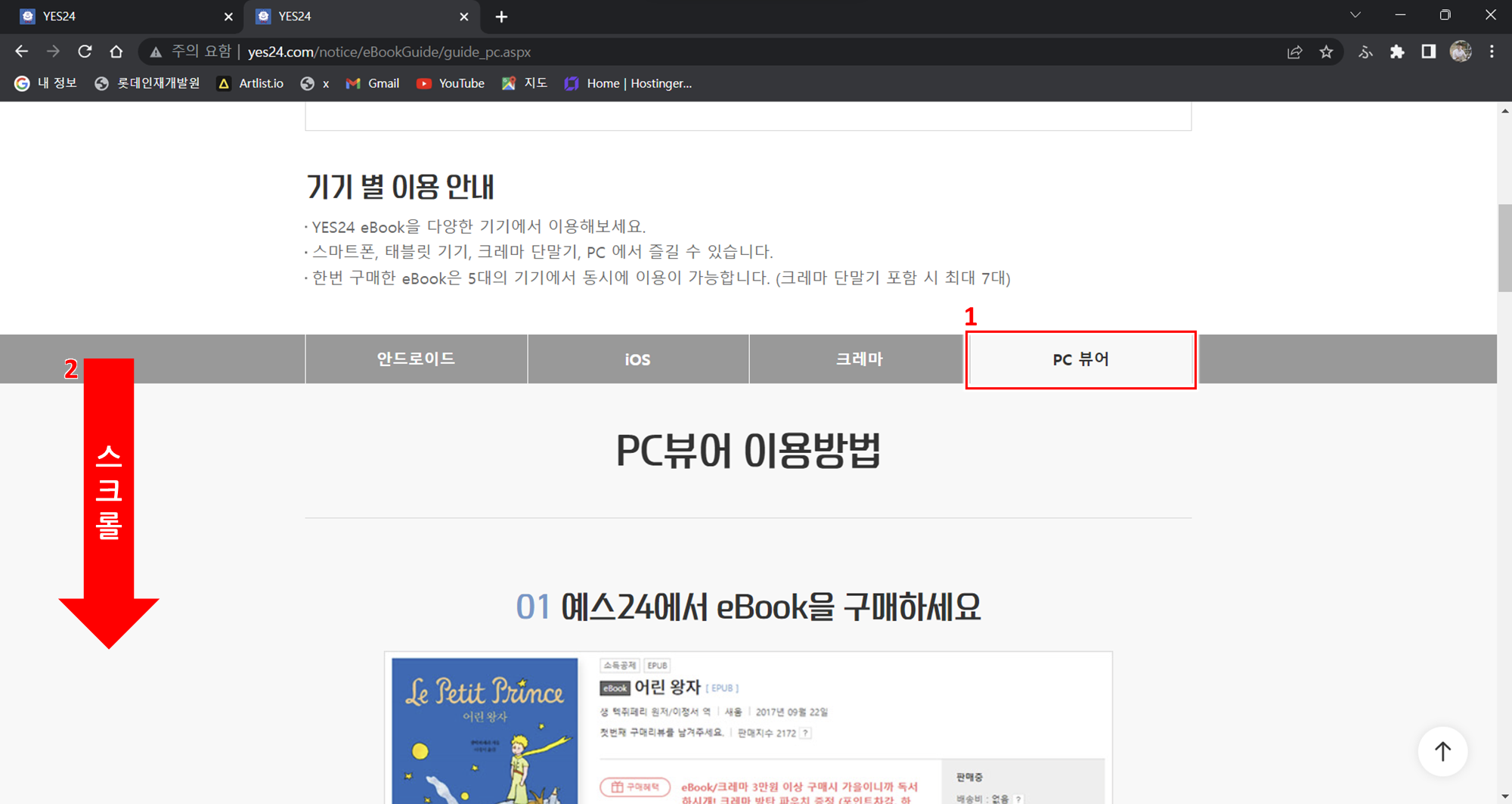Open the 내 정보 Google bookmark
This screenshot has width=1512, height=804.
[46, 83]
